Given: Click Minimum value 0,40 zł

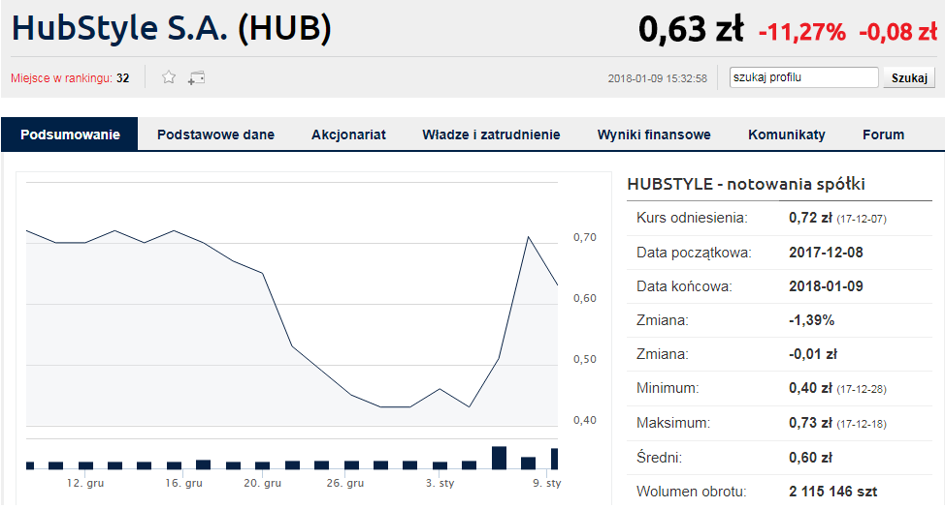Looking at the screenshot, I should 811,388.
